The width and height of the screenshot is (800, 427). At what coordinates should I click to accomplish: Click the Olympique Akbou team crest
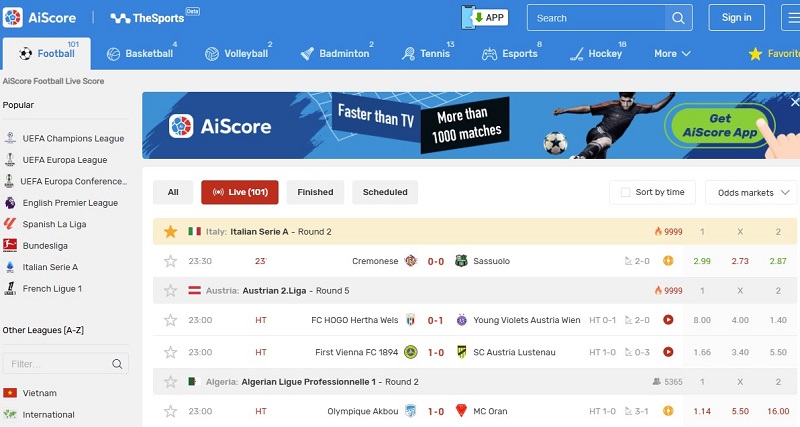411,411
